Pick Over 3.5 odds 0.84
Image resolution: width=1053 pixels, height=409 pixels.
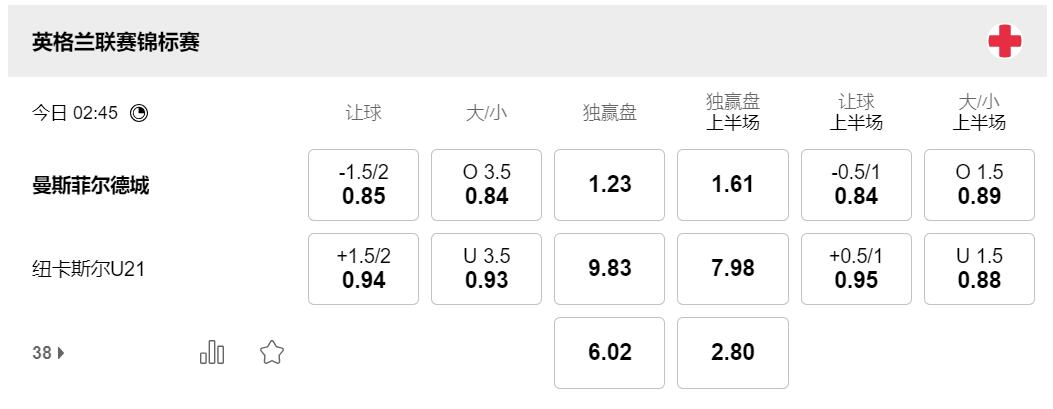(x=486, y=185)
